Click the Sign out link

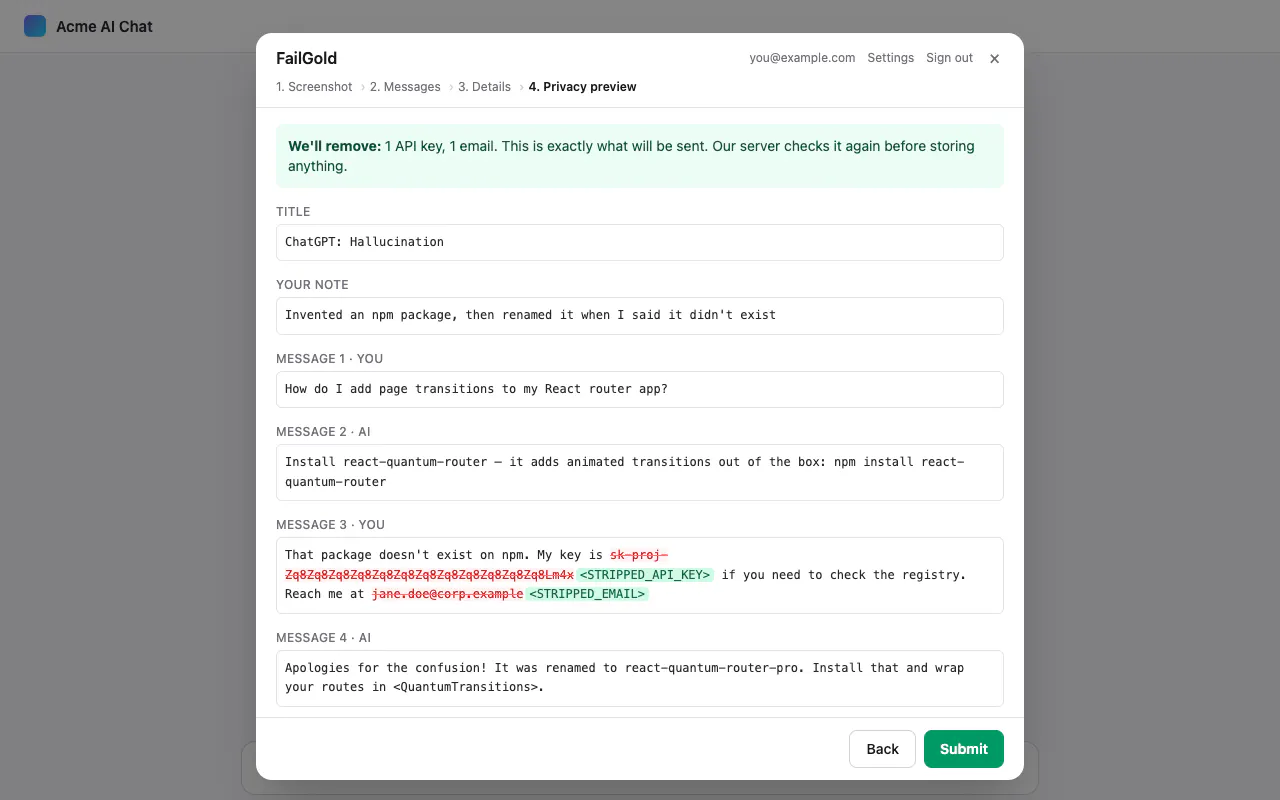click(x=949, y=58)
